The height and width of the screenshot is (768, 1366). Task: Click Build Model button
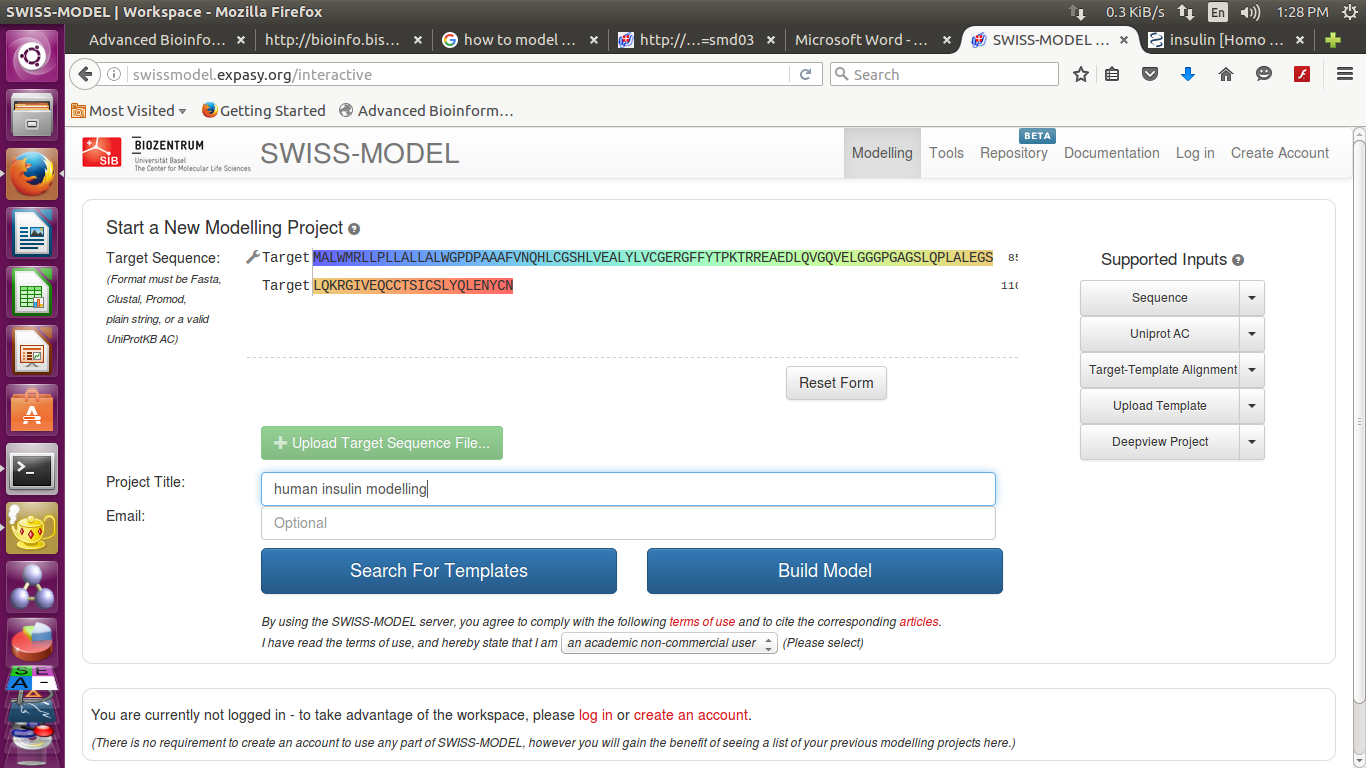(825, 571)
